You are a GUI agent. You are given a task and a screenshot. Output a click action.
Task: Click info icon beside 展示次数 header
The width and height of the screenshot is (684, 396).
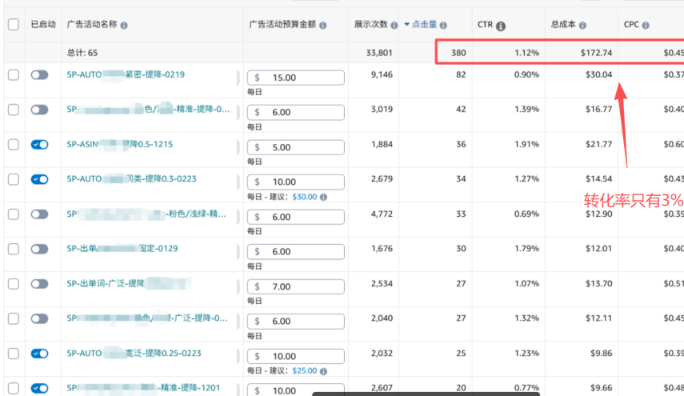(x=394, y=25)
